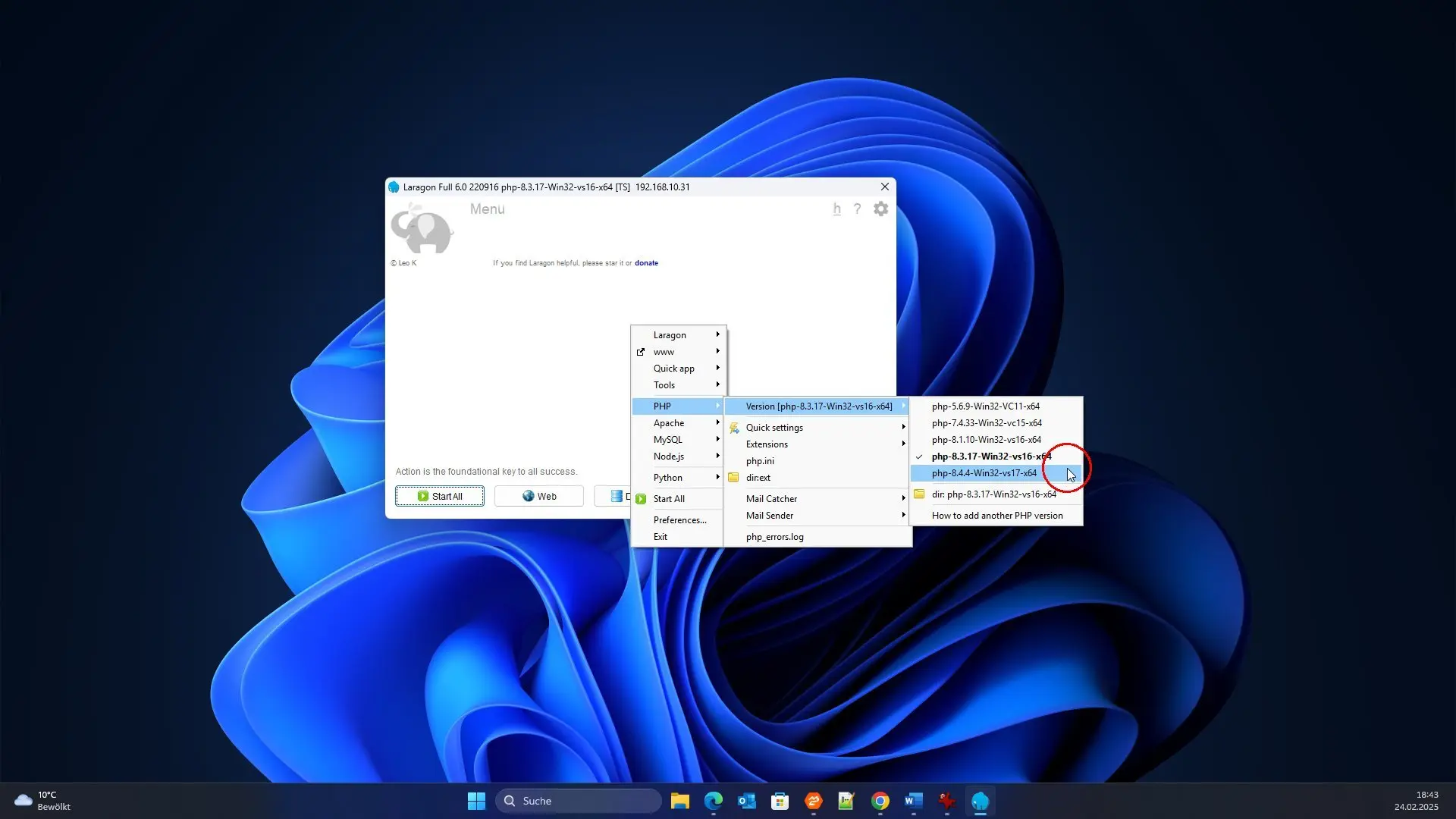Open Microsoft Word from taskbar
1456x819 pixels.
(913, 801)
